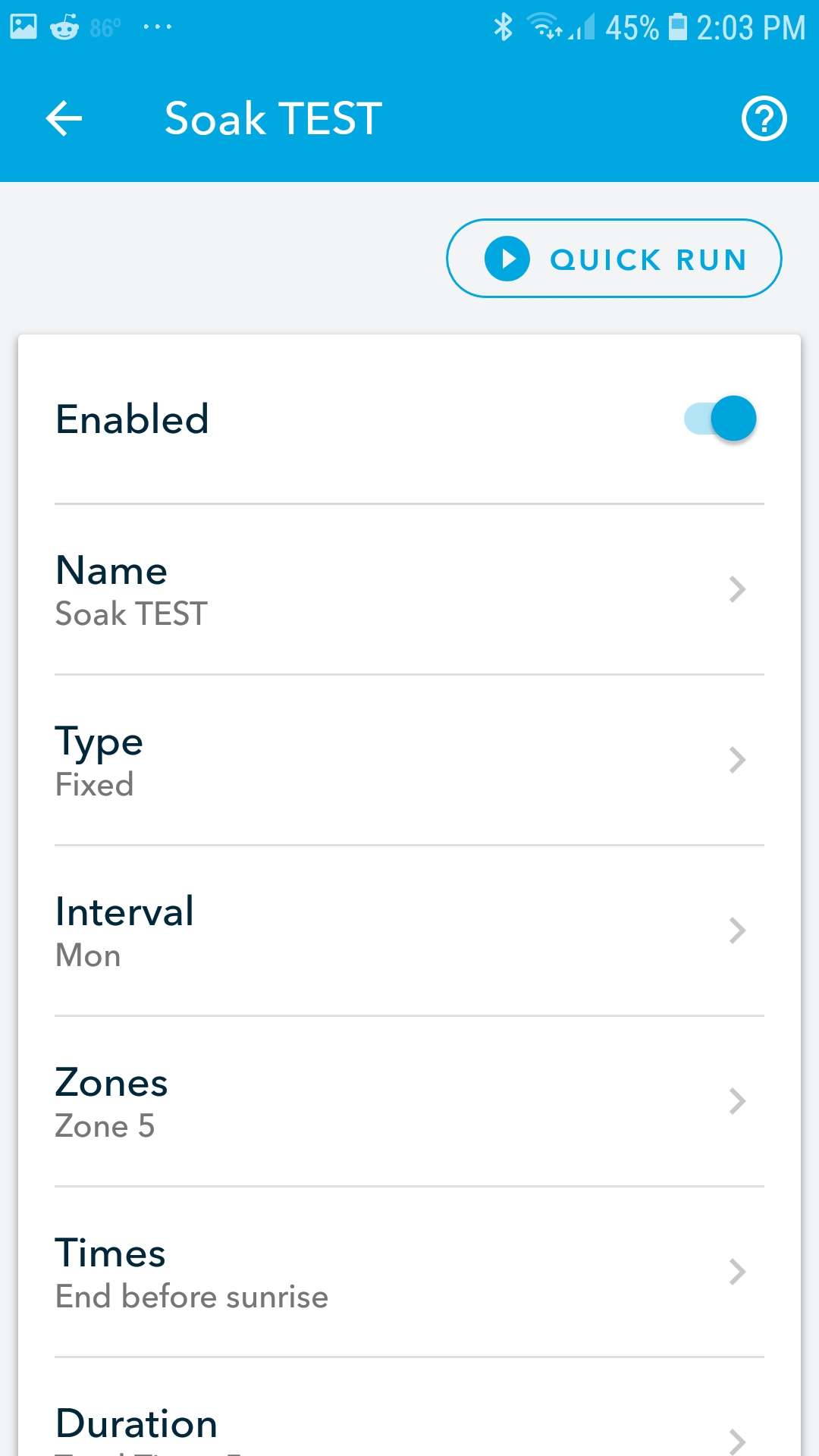
Task: Tap the Reddit notification icon
Action: coord(64,28)
